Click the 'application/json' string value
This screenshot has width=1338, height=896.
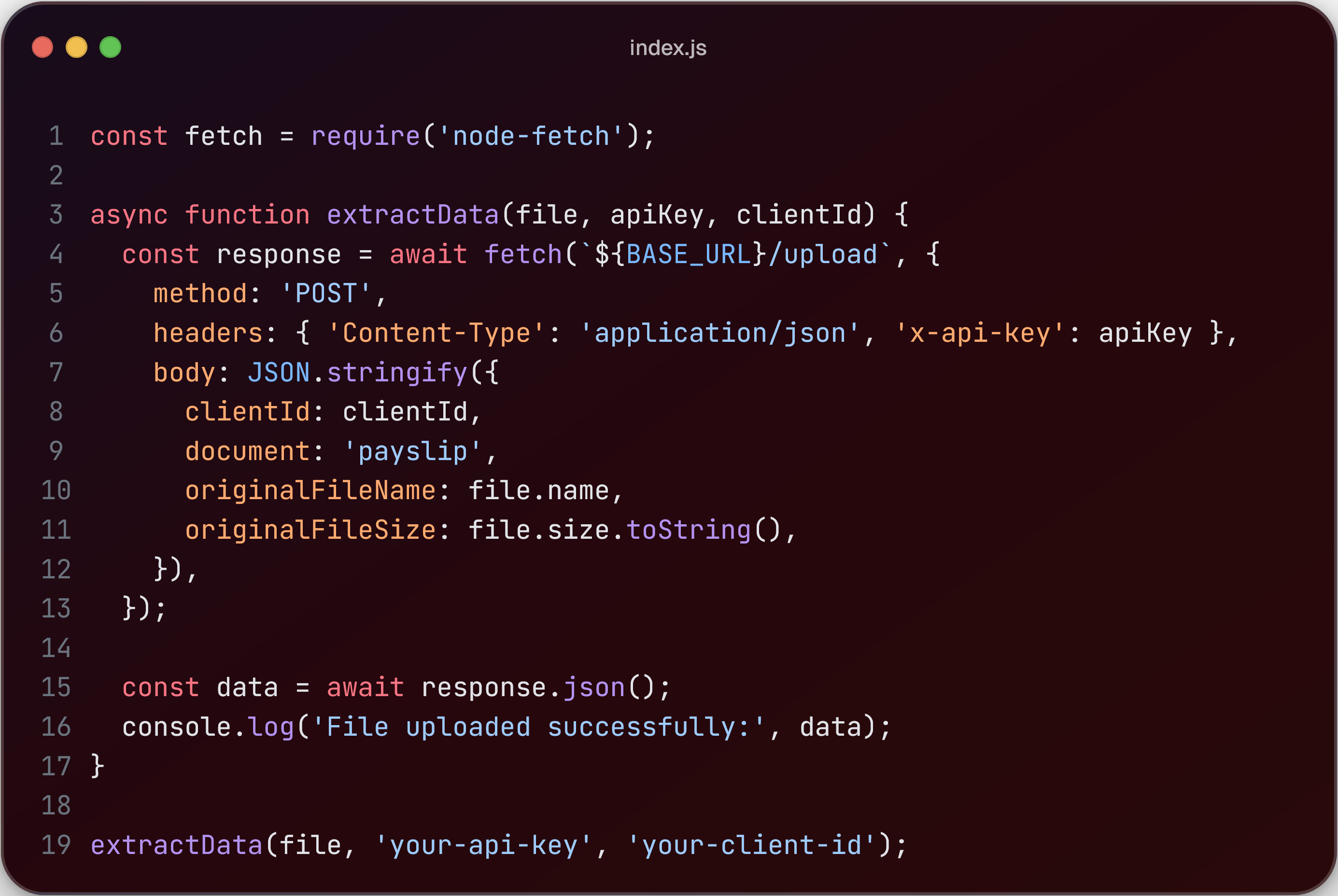(720, 334)
